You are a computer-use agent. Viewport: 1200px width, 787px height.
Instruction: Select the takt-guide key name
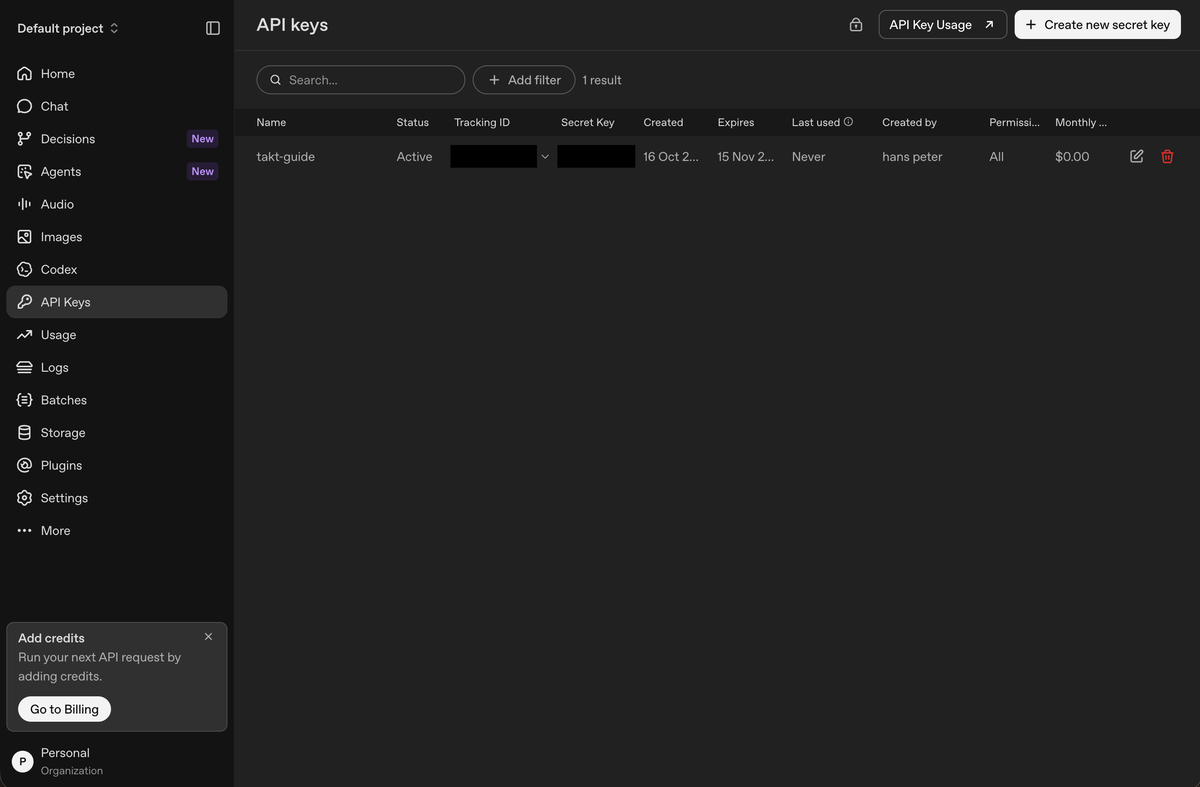(x=285, y=157)
